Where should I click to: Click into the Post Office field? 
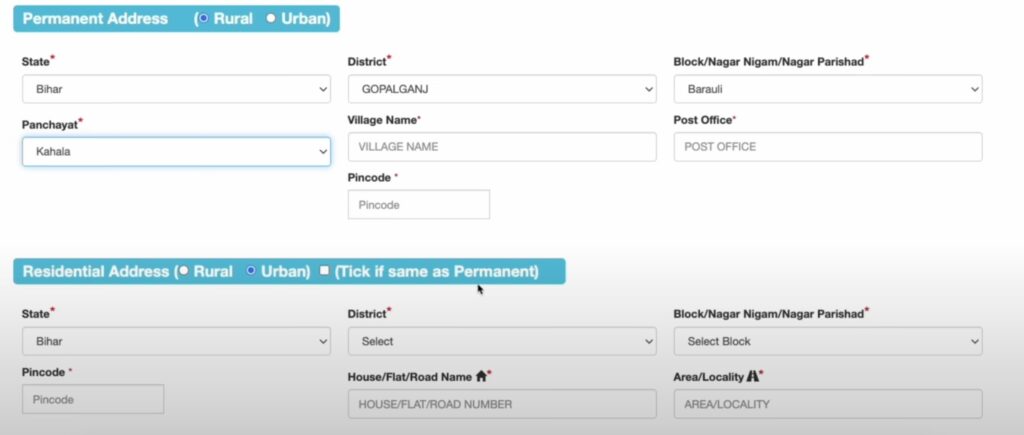[x=828, y=147]
